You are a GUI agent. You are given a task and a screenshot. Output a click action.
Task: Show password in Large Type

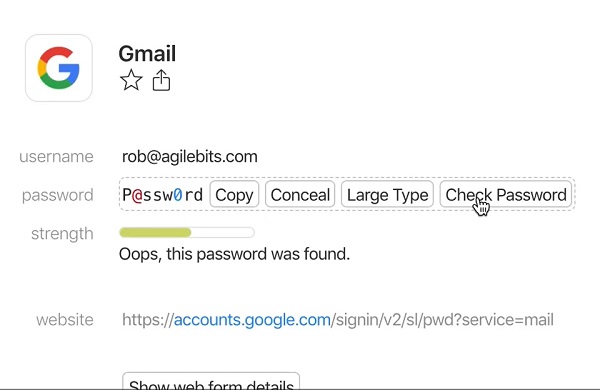coord(387,195)
